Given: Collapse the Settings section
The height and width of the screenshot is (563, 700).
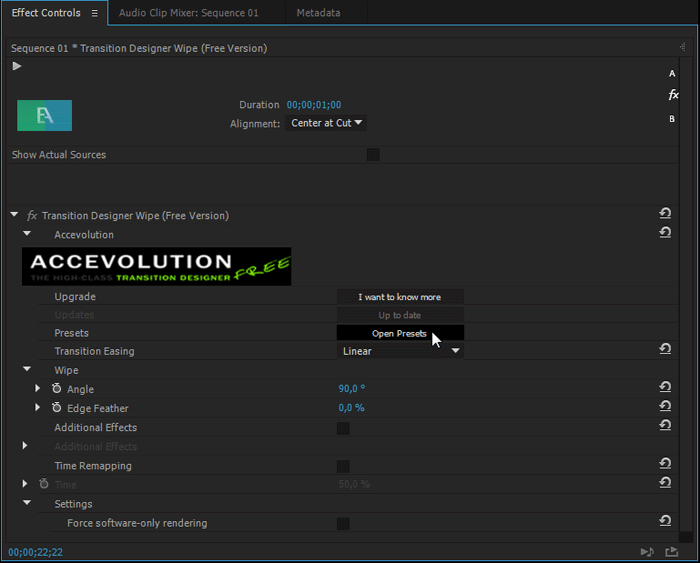Looking at the screenshot, I should click(27, 503).
